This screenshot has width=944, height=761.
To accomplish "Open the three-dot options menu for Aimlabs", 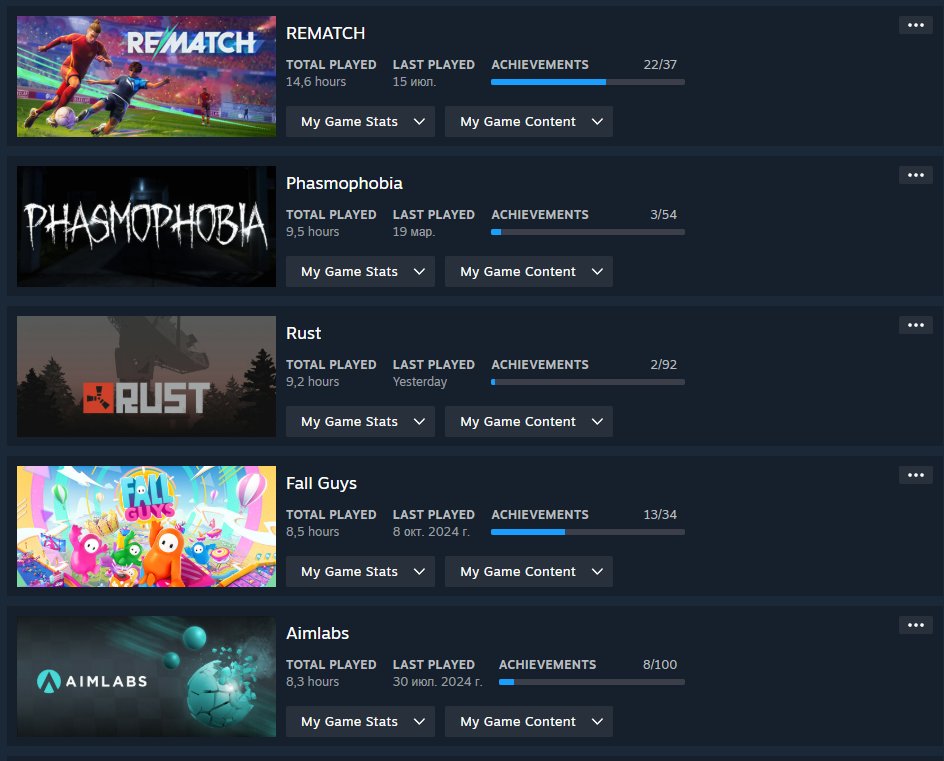I will tap(916, 624).
